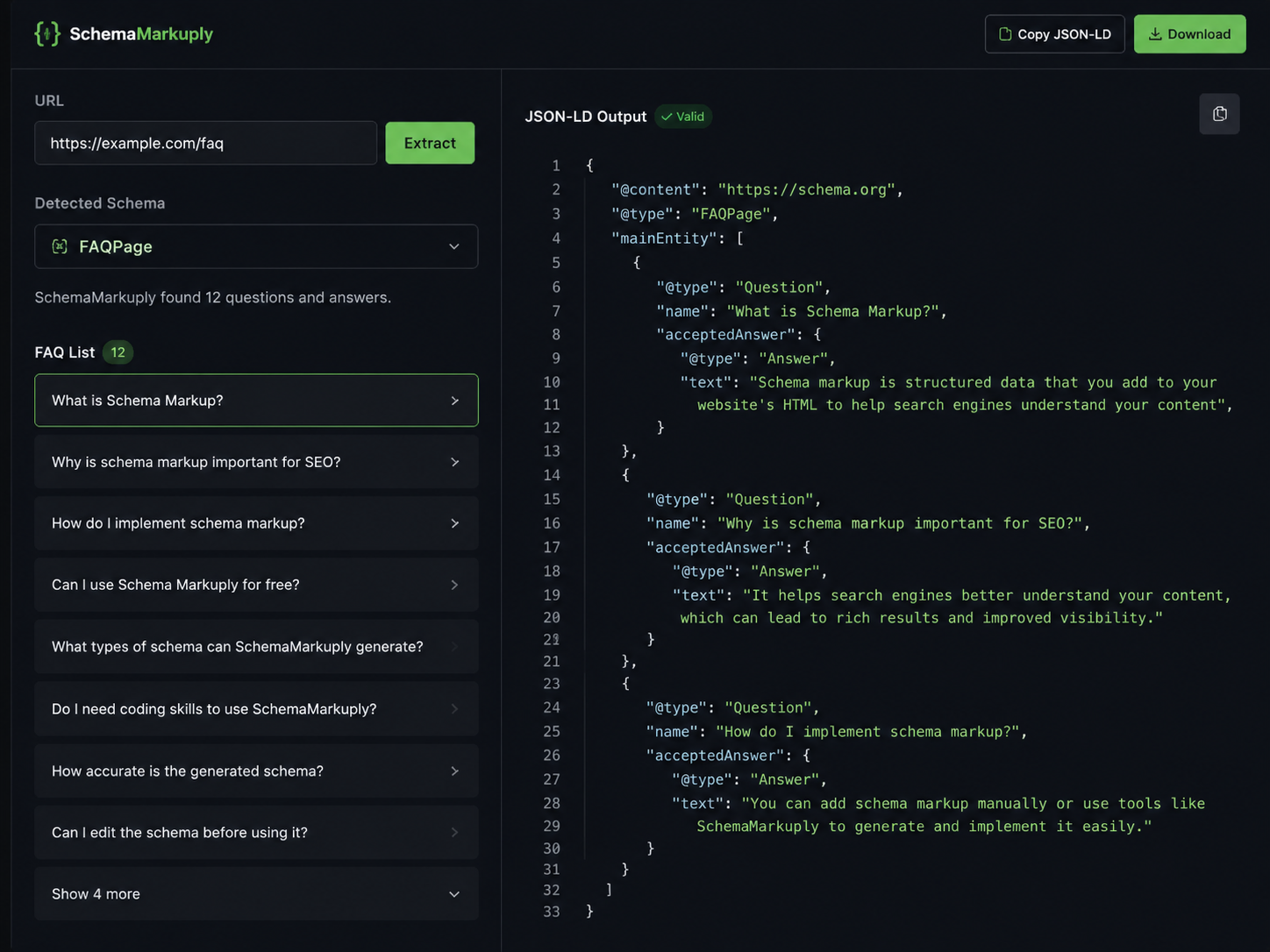Open 'Can I use Schema Markuply for free?'
This screenshot has width=1270, height=952.
pos(256,585)
